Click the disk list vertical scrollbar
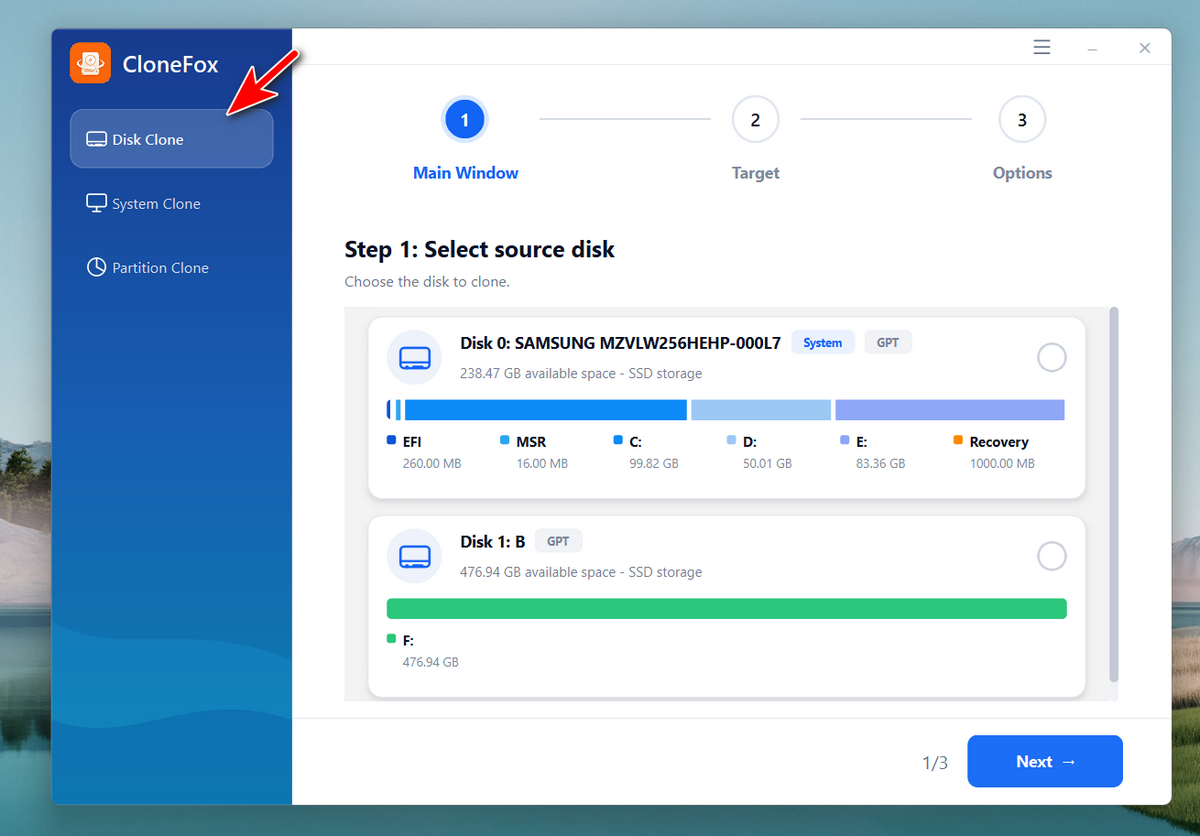The width and height of the screenshot is (1200, 836). (1114, 495)
